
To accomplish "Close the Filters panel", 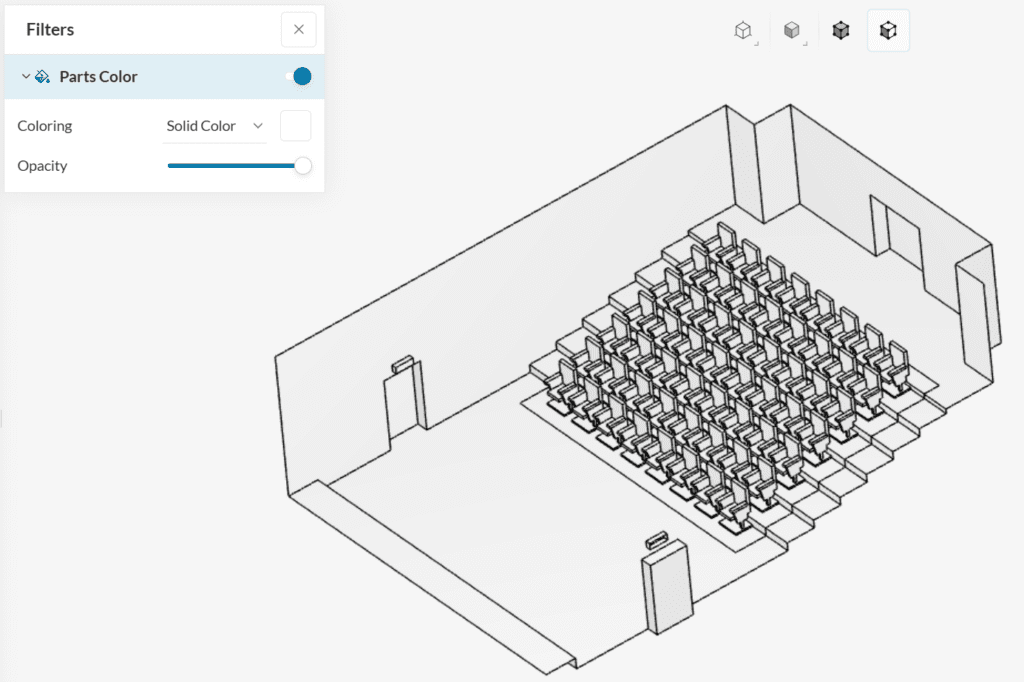I will click(299, 30).
